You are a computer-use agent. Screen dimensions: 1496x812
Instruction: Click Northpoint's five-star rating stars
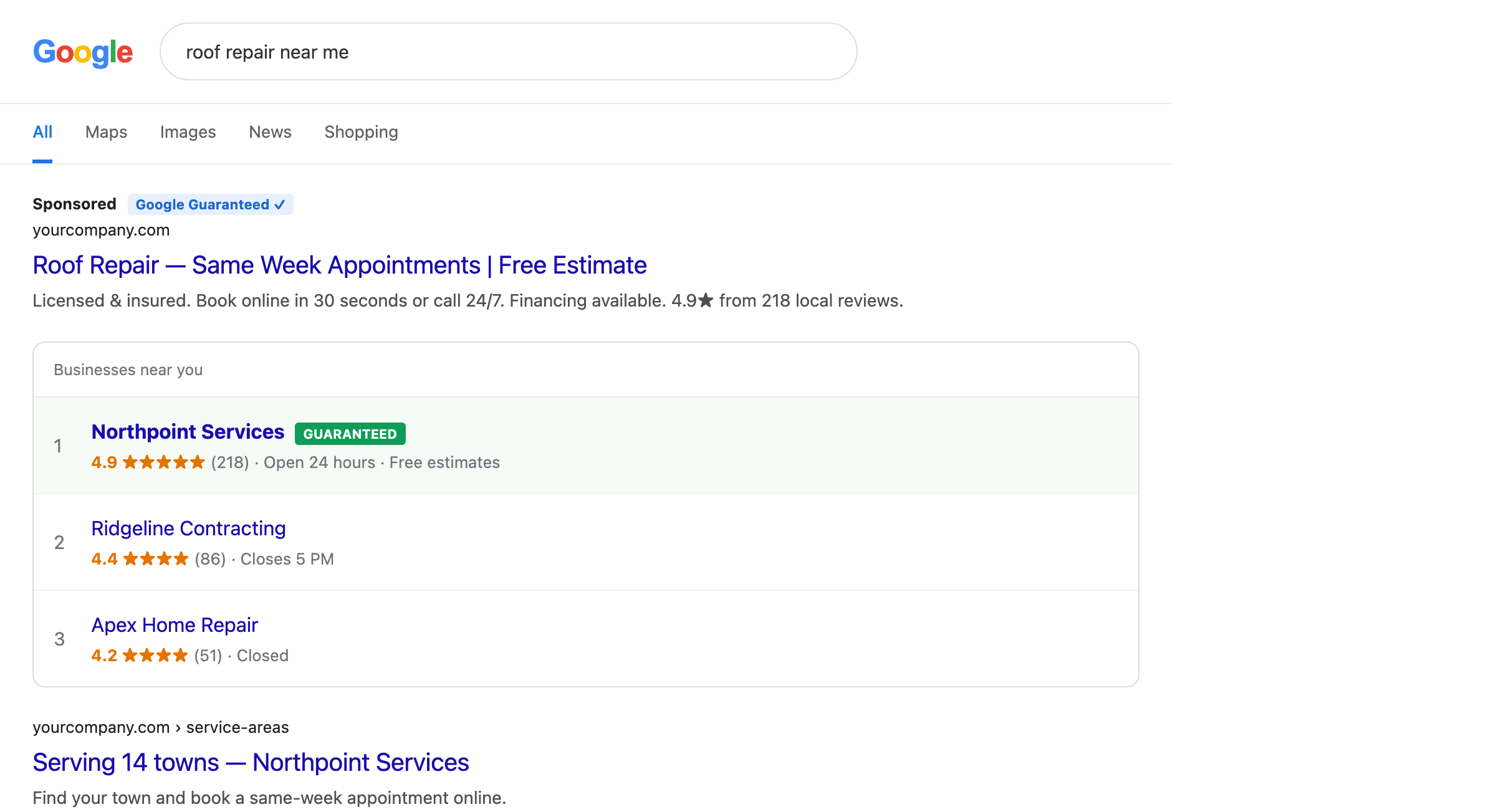coord(164,462)
